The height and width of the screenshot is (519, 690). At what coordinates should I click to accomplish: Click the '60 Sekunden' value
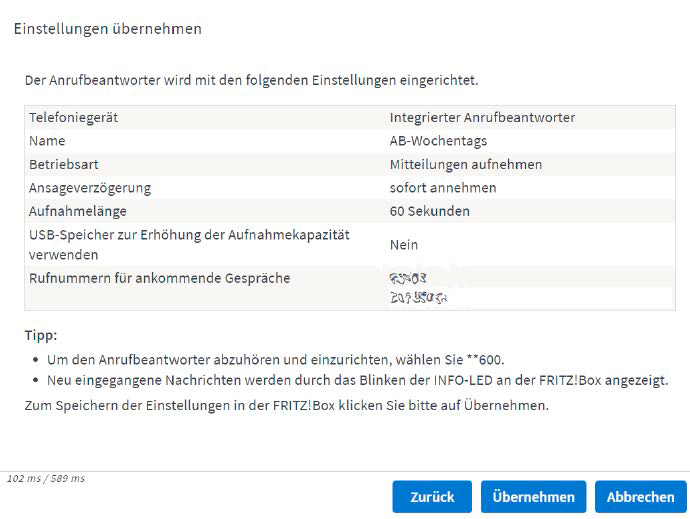coord(429,211)
